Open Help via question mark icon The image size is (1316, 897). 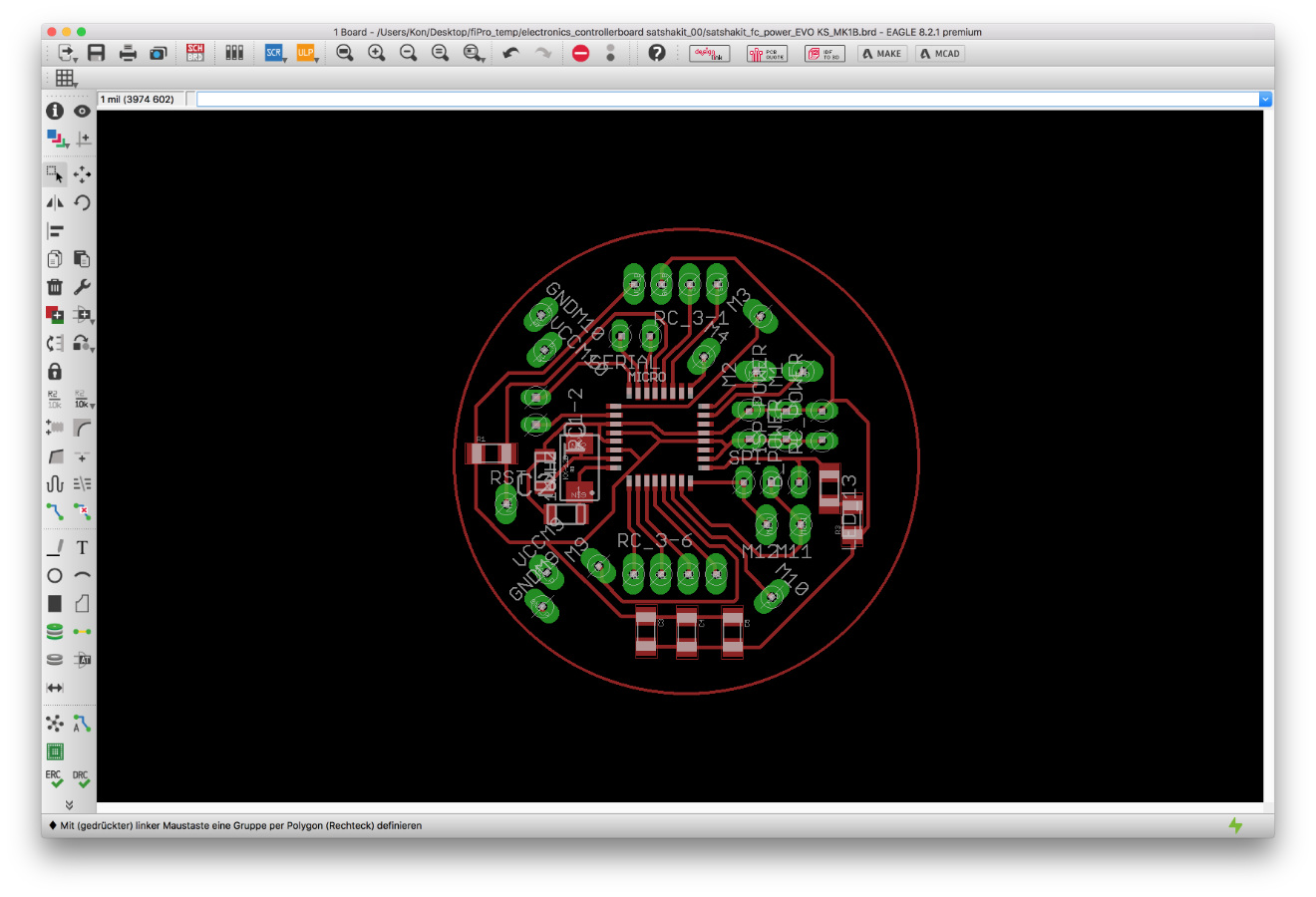657,53
